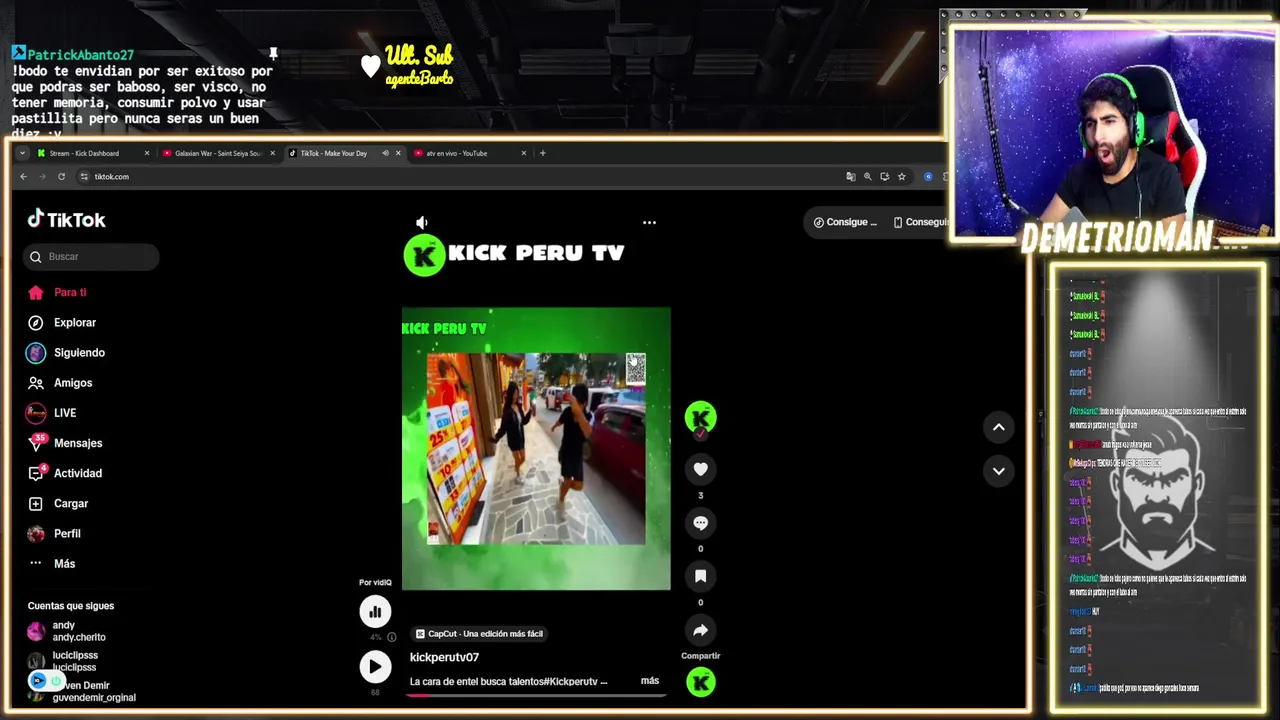Open the tab search dropdown
This screenshot has height=720, width=1280.
22,153
